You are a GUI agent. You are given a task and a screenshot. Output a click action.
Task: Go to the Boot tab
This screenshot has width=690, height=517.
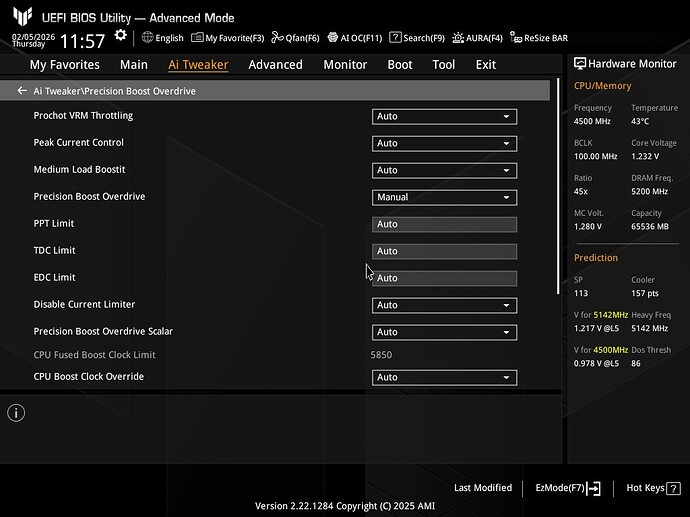(x=400, y=65)
